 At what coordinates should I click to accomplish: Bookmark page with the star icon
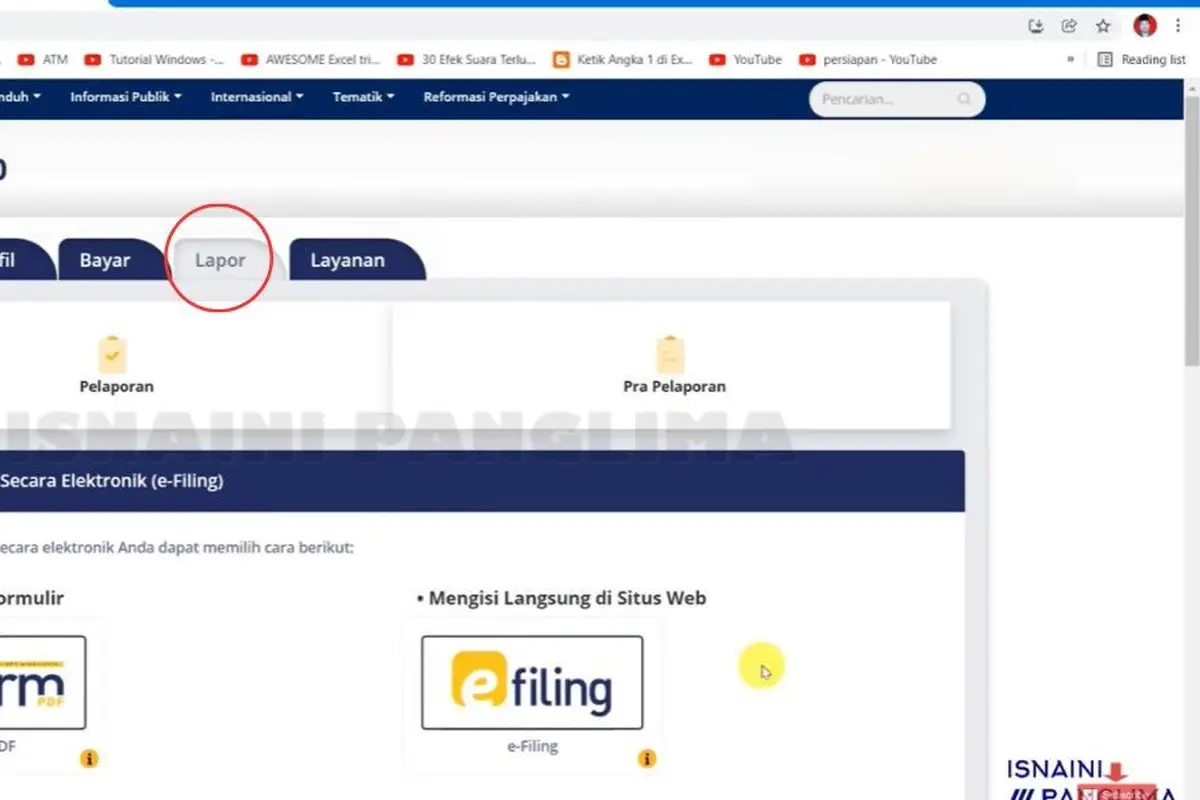tap(1103, 26)
